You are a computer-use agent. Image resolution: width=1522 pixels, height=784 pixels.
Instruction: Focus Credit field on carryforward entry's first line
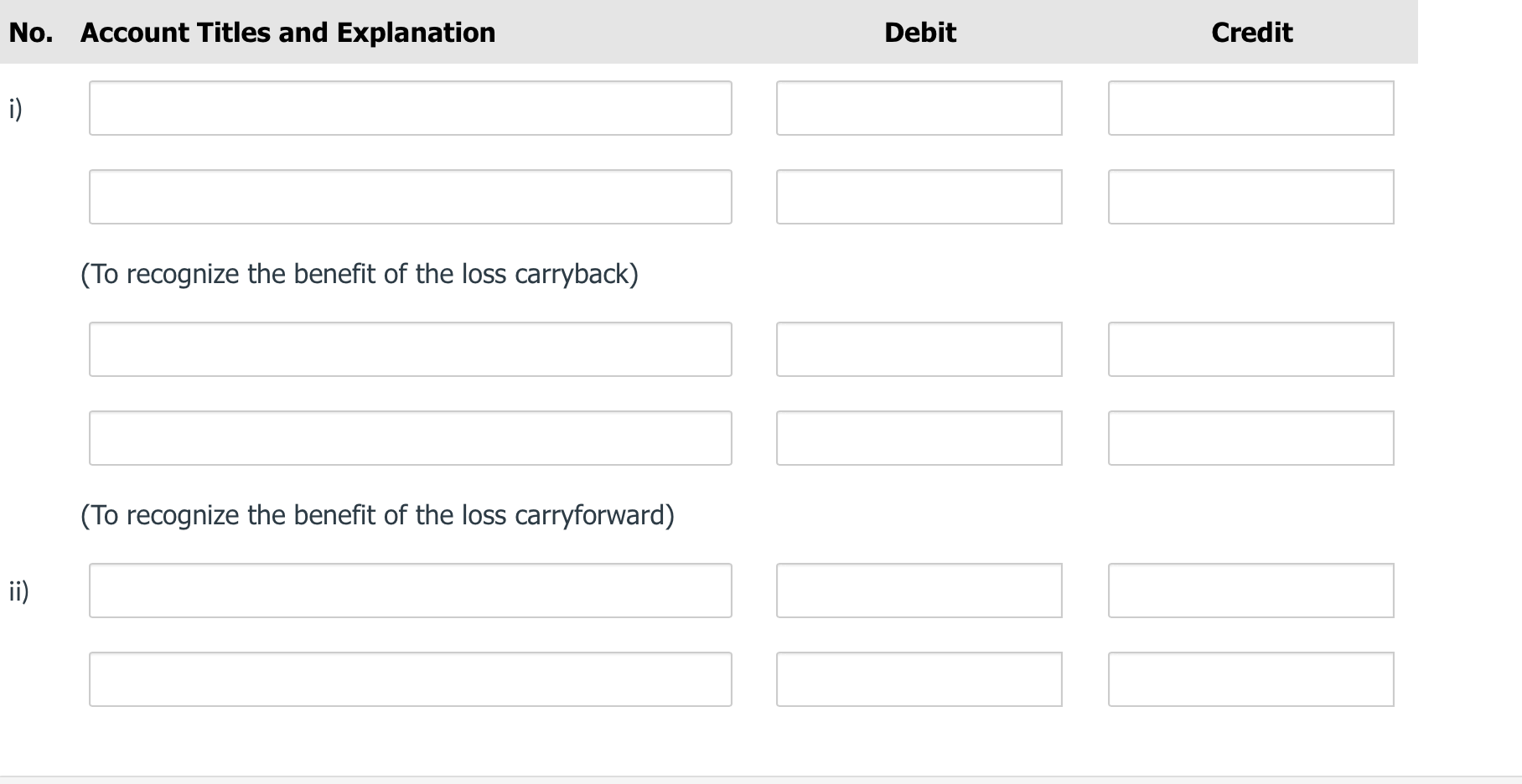coord(1250,349)
